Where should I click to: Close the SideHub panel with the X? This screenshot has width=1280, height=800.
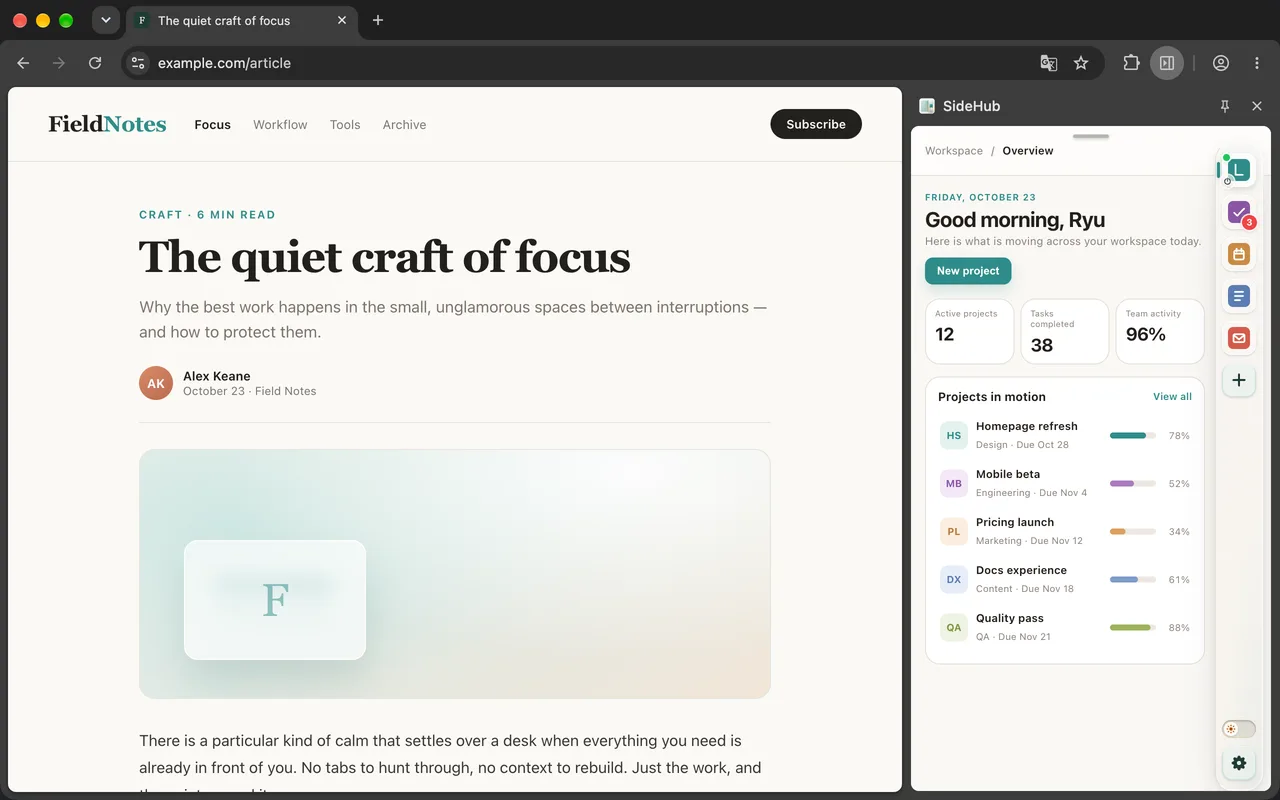[x=1257, y=106]
